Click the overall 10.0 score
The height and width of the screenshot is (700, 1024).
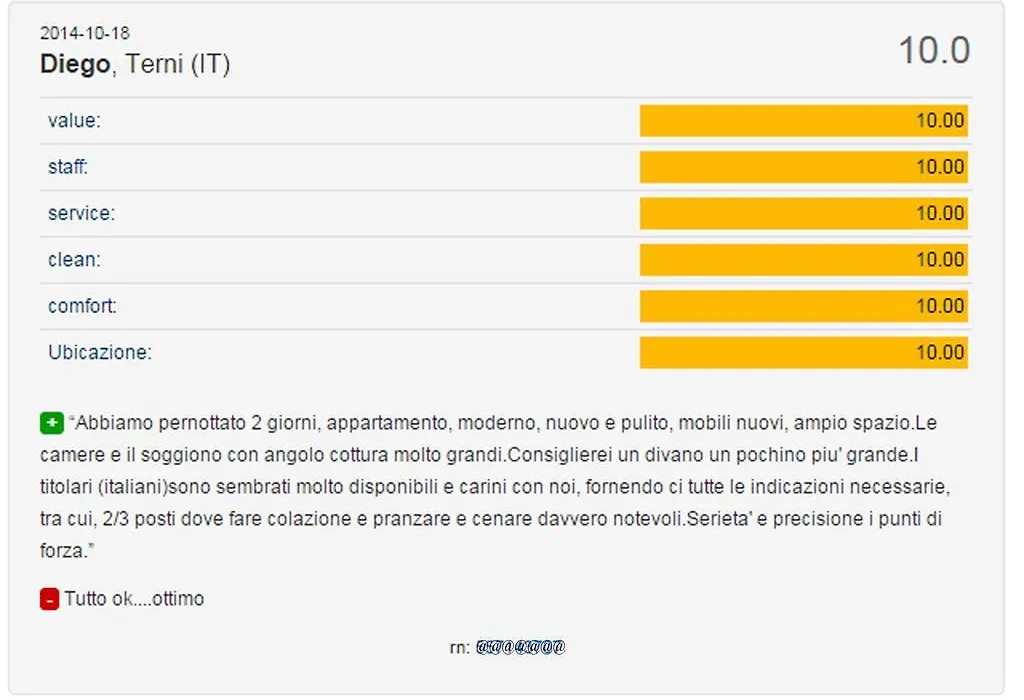click(x=935, y=50)
